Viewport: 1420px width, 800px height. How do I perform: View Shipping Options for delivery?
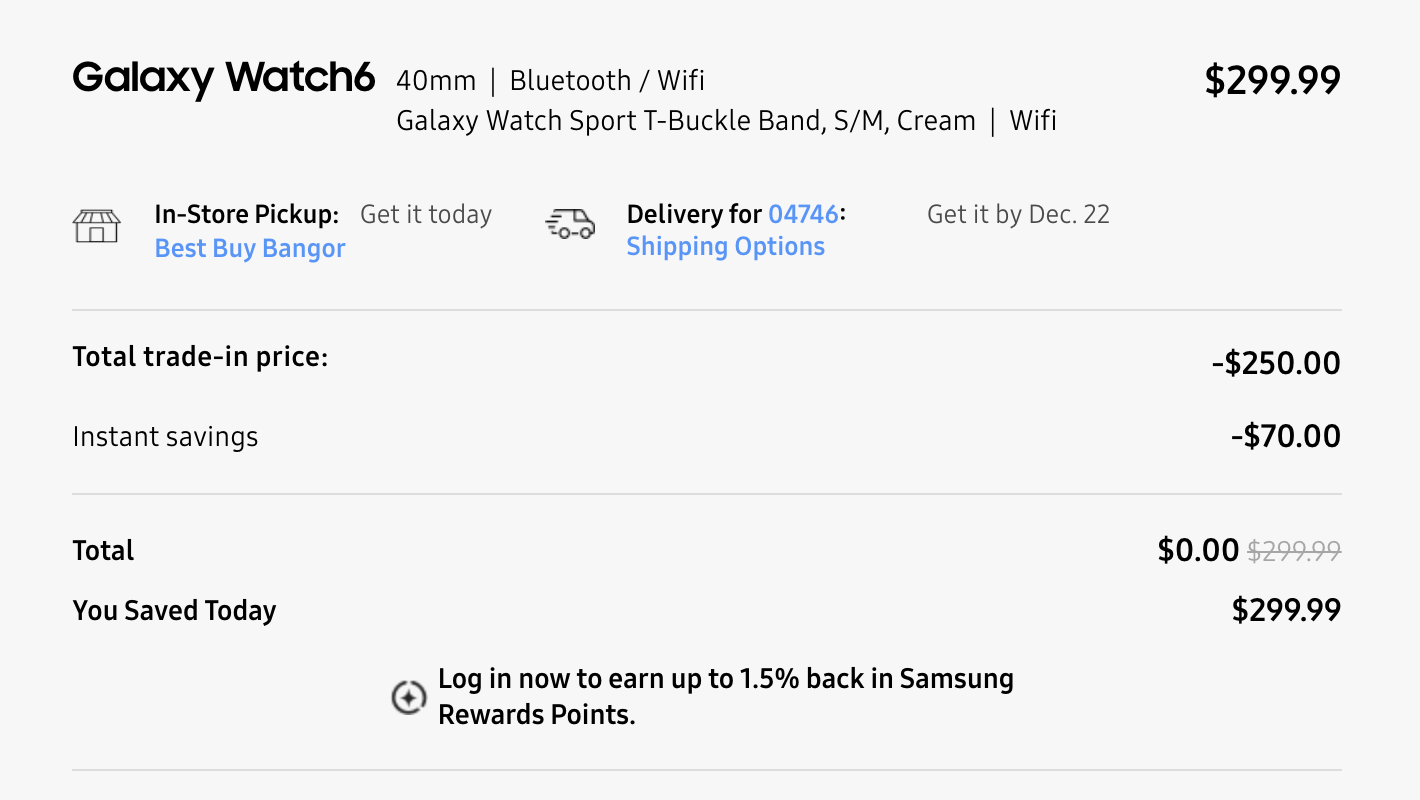click(725, 247)
